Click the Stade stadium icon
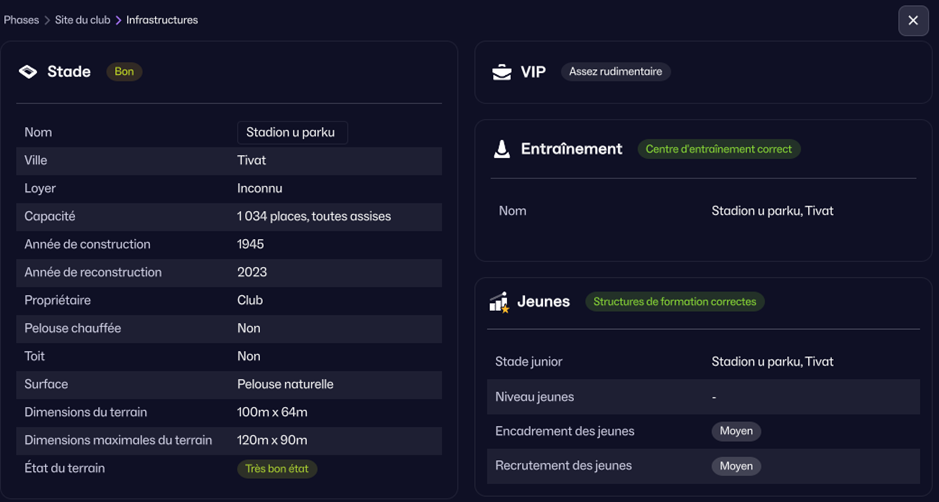The image size is (939, 502). [28, 72]
